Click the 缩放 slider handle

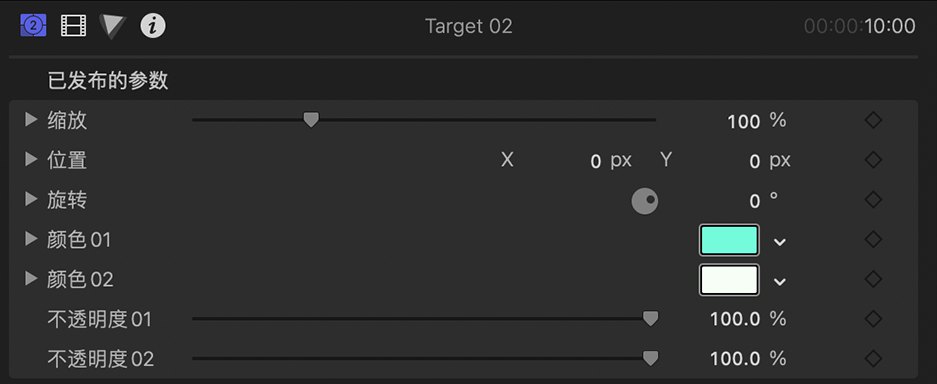coord(311,120)
